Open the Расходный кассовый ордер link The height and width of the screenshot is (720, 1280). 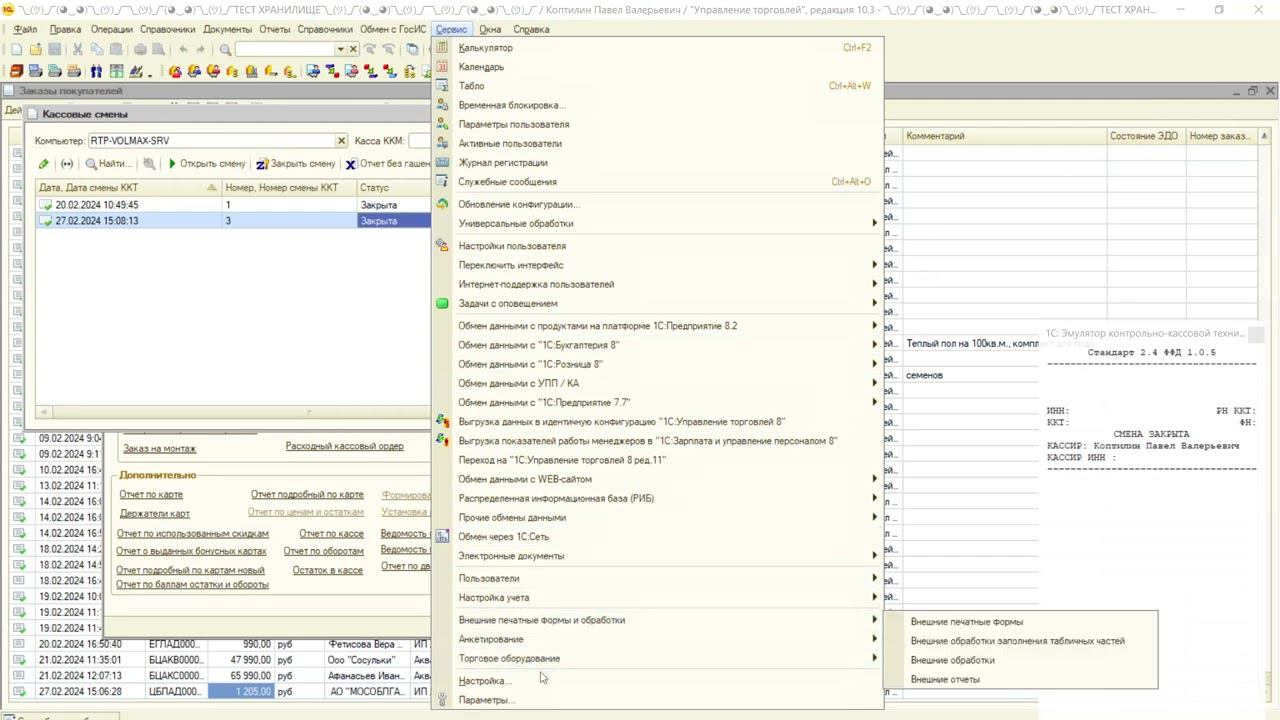344,446
